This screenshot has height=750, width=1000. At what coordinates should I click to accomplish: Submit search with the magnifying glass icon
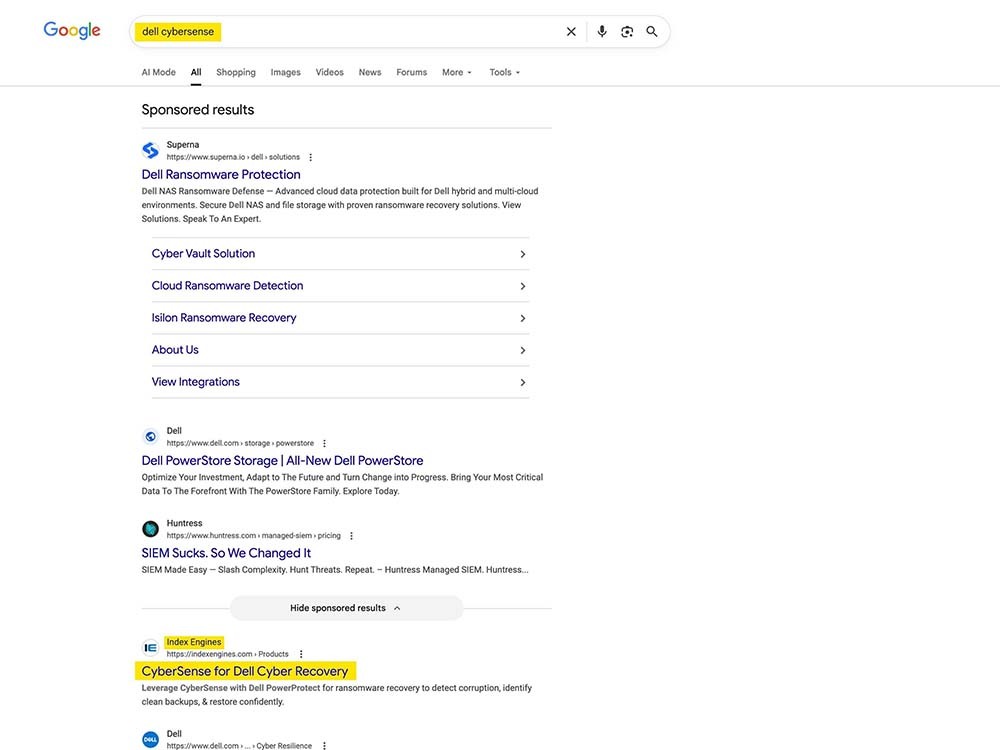click(x=652, y=31)
